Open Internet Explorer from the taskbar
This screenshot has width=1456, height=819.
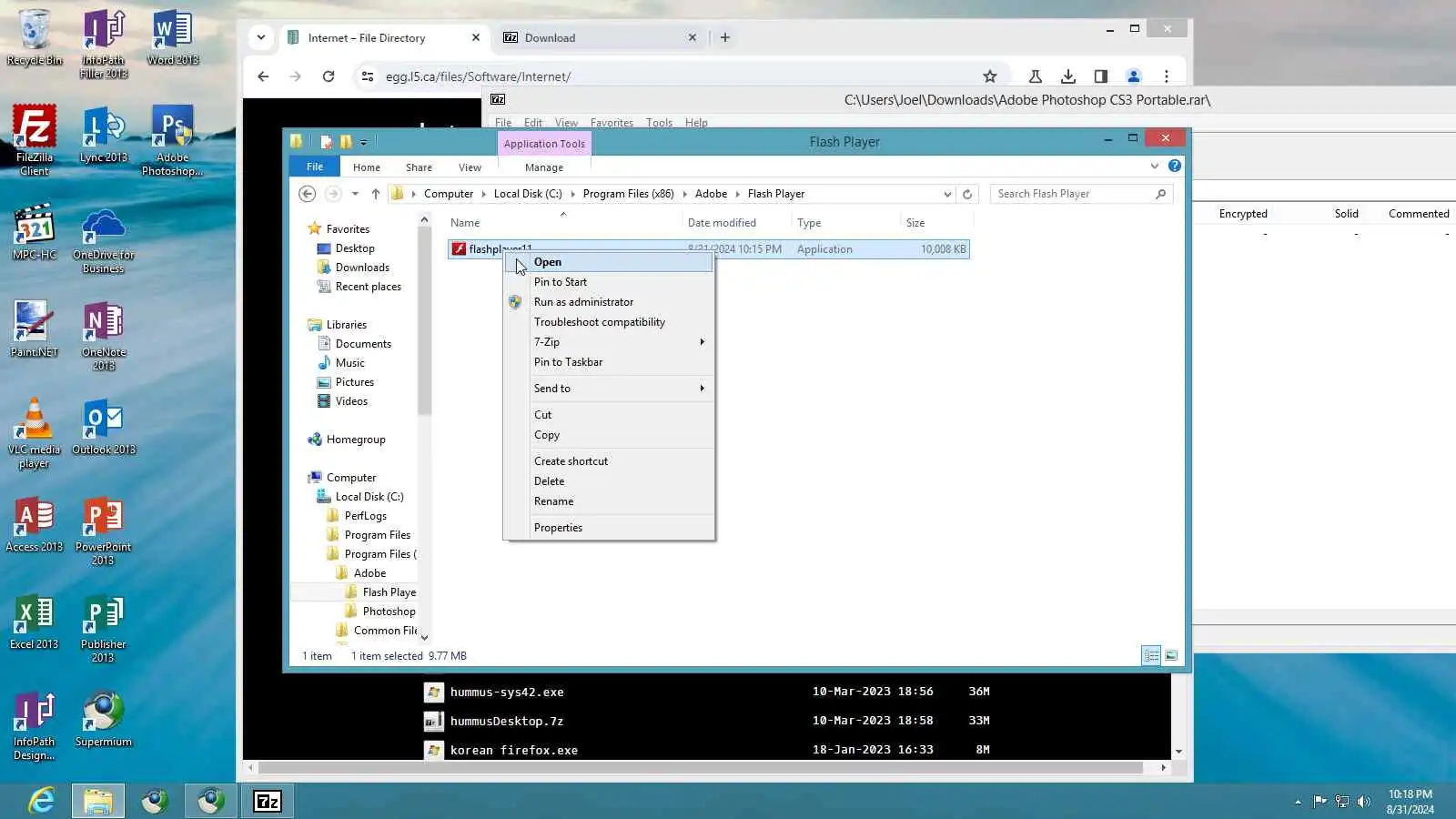(x=42, y=801)
